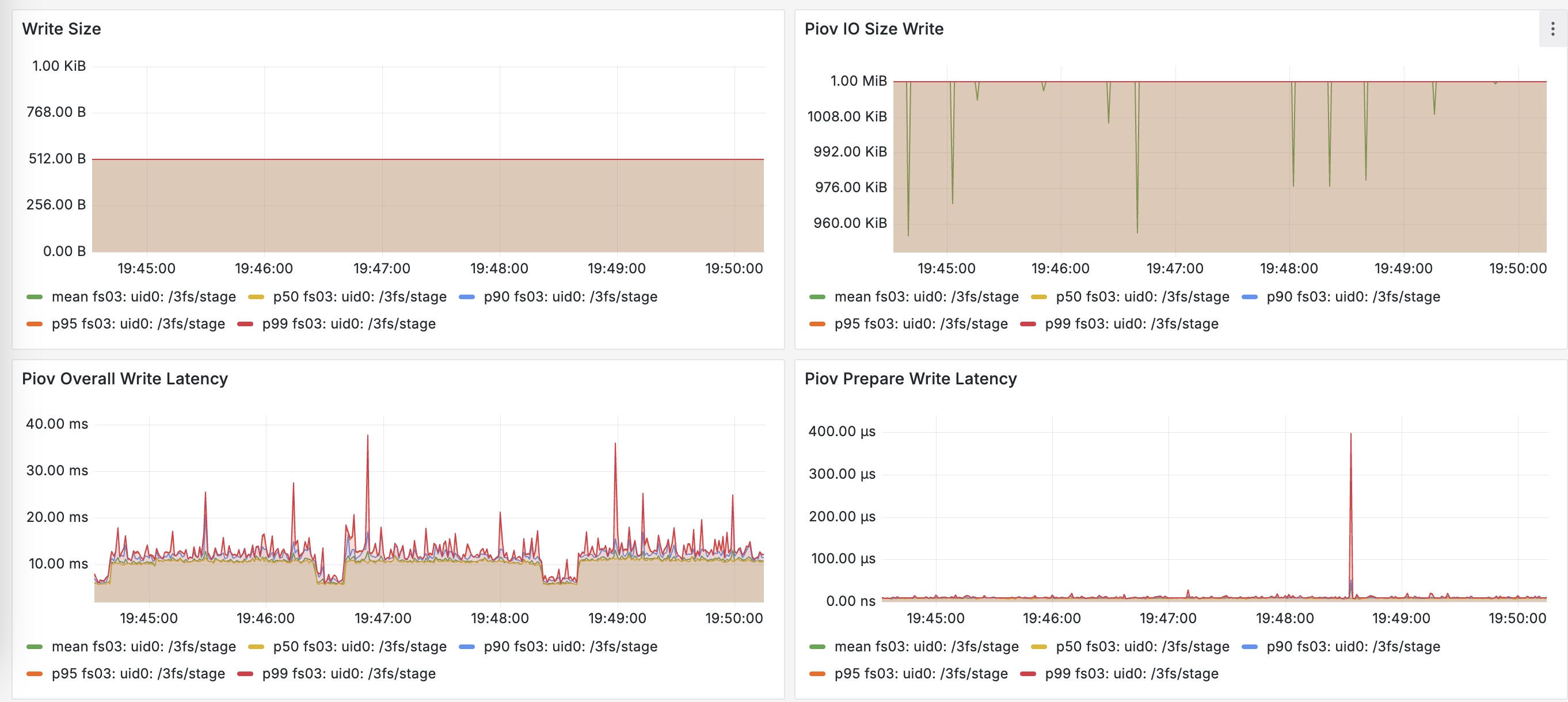Click the 512.00 B line in Write Size chart

coord(428,159)
